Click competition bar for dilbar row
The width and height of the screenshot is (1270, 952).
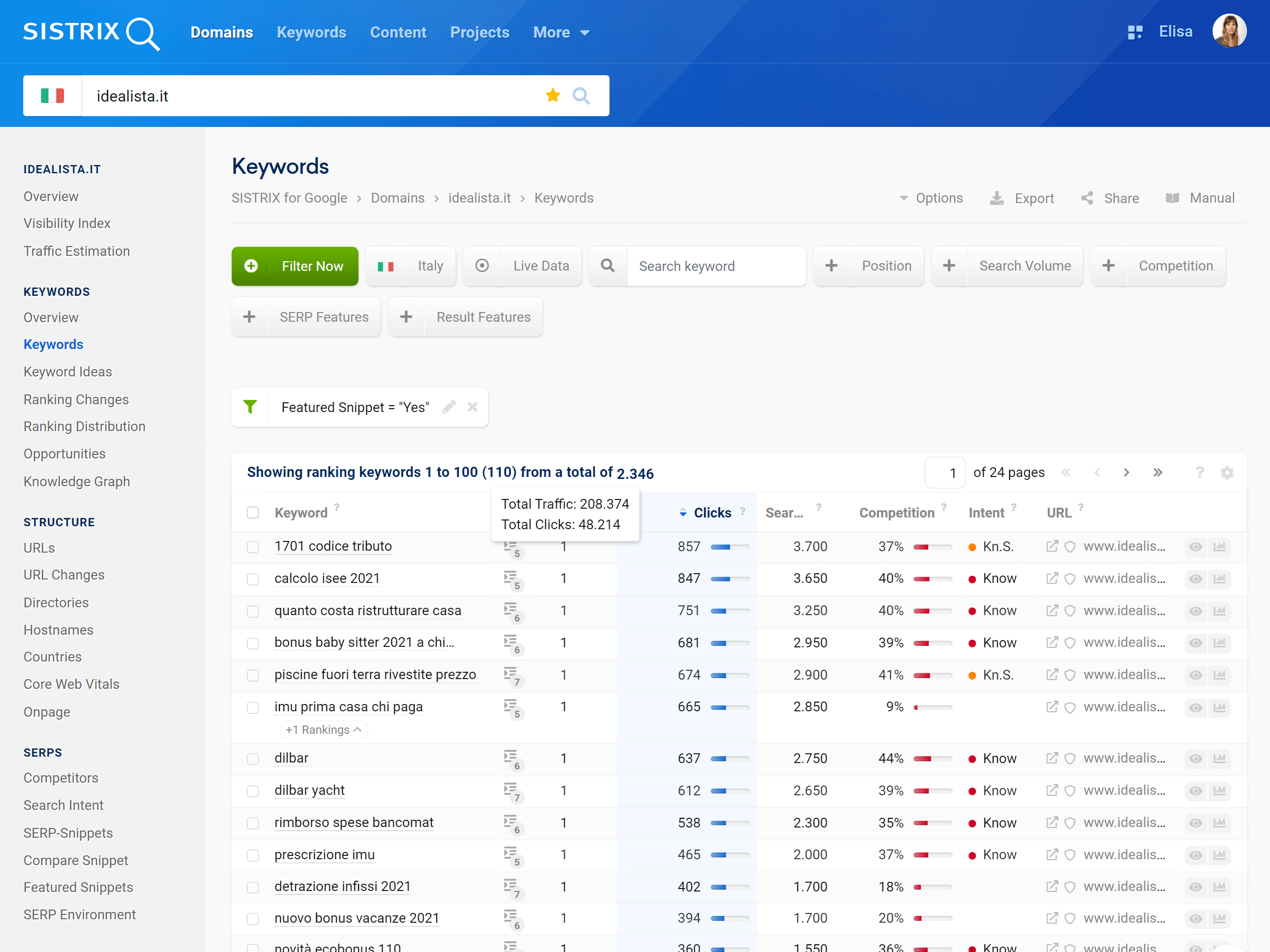point(932,759)
